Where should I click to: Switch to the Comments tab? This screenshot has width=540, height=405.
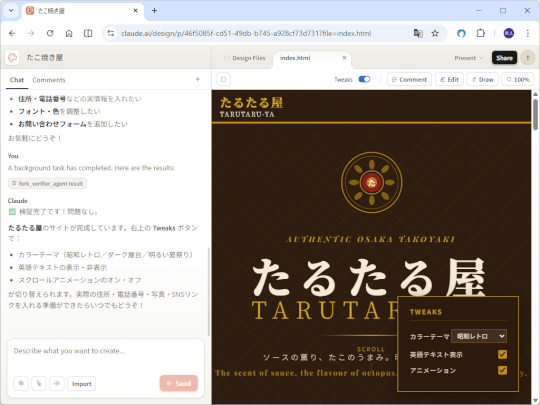coord(49,80)
